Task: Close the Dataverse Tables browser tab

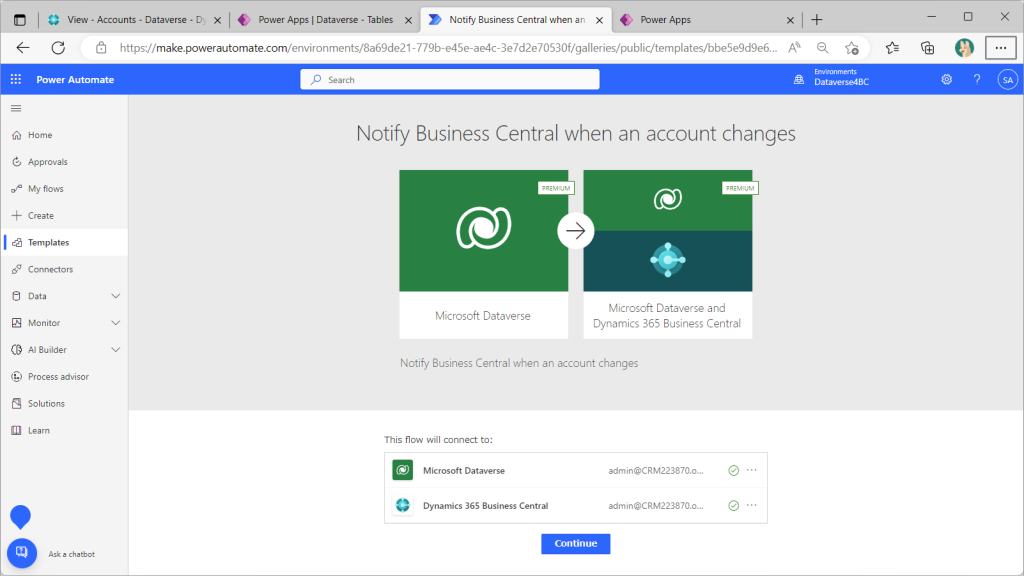Action: point(408,20)
